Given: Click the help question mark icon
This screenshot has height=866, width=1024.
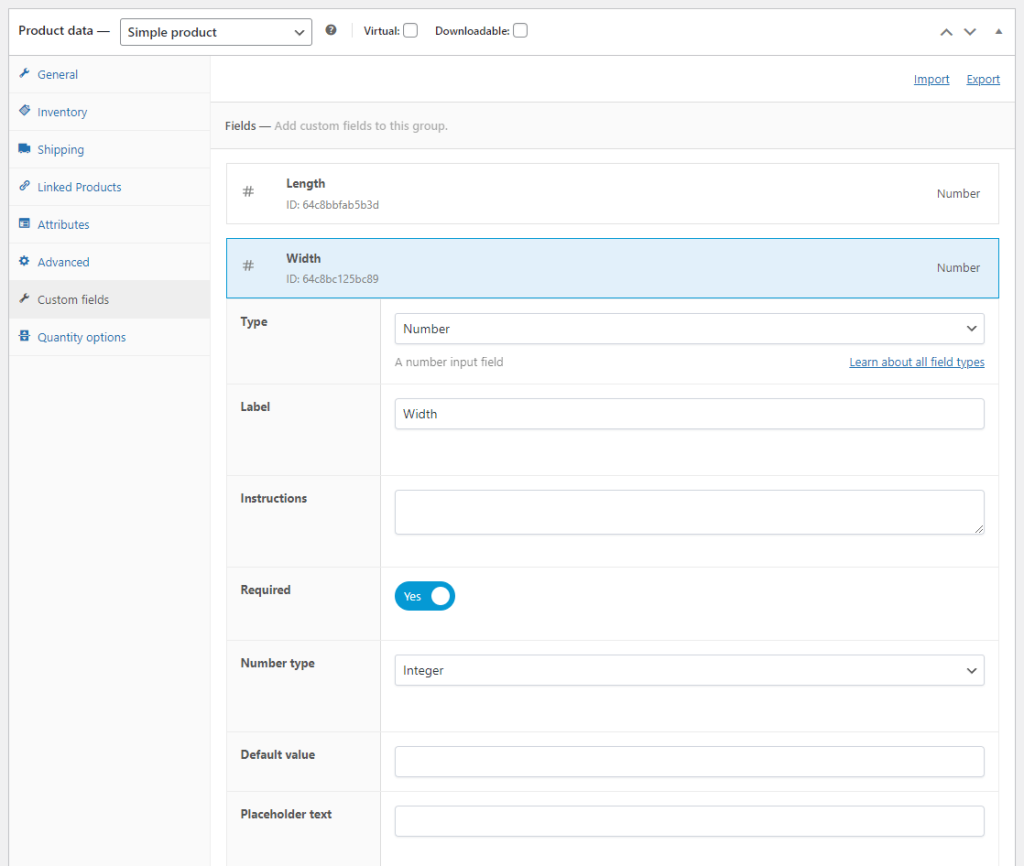Looking at the screenshot, I should pyautogui.click(x=331, y=31).
